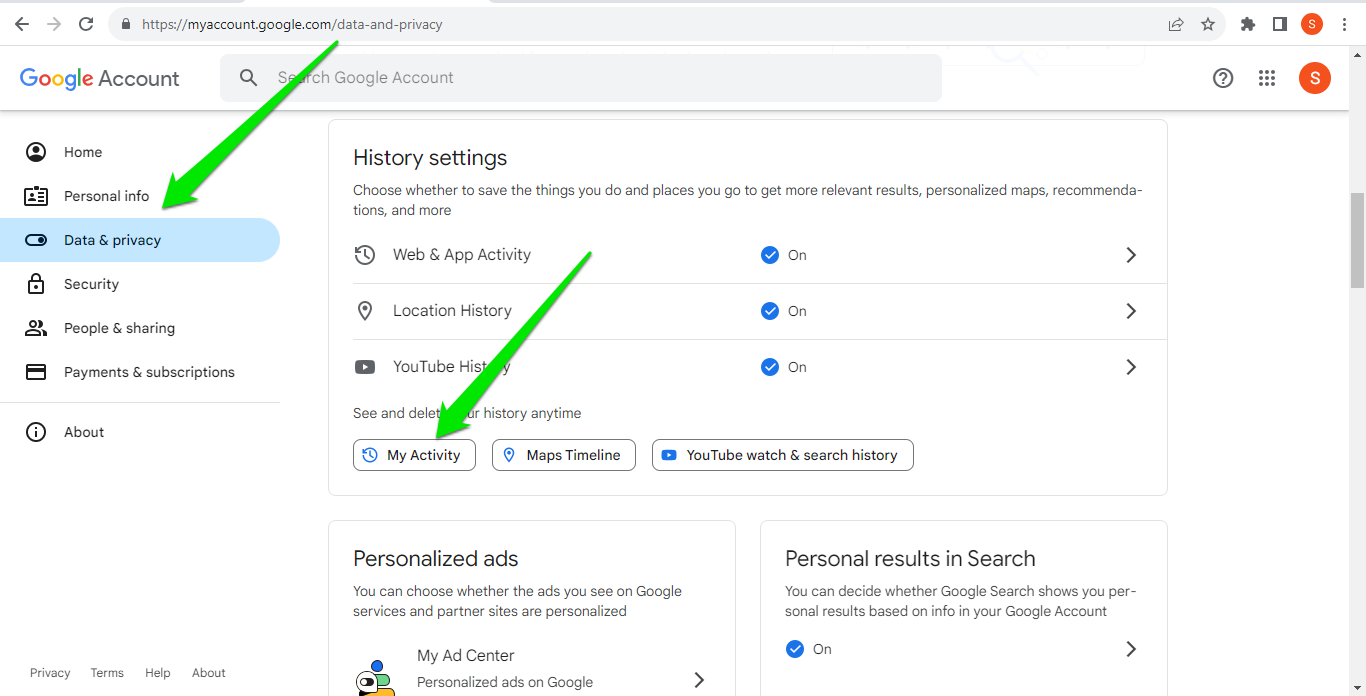Screen dimensions: 1366x696
Task: Bookmark this page with the star icon
Action: coord(1208,24)
